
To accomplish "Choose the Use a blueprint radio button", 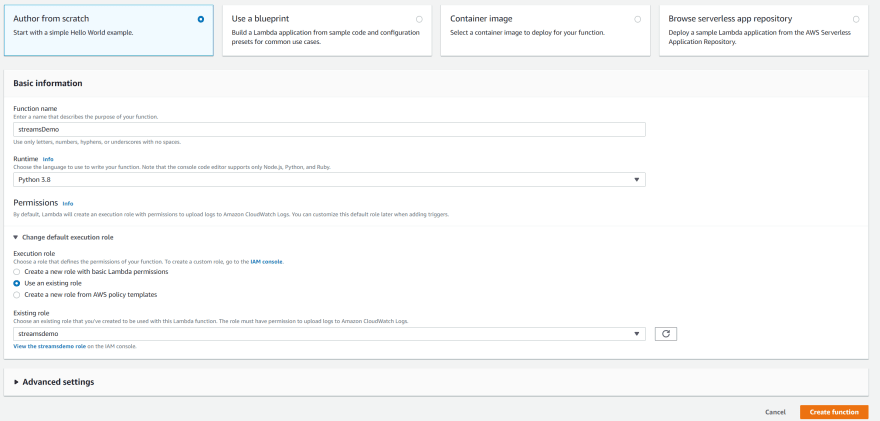I will click(419, 19).
